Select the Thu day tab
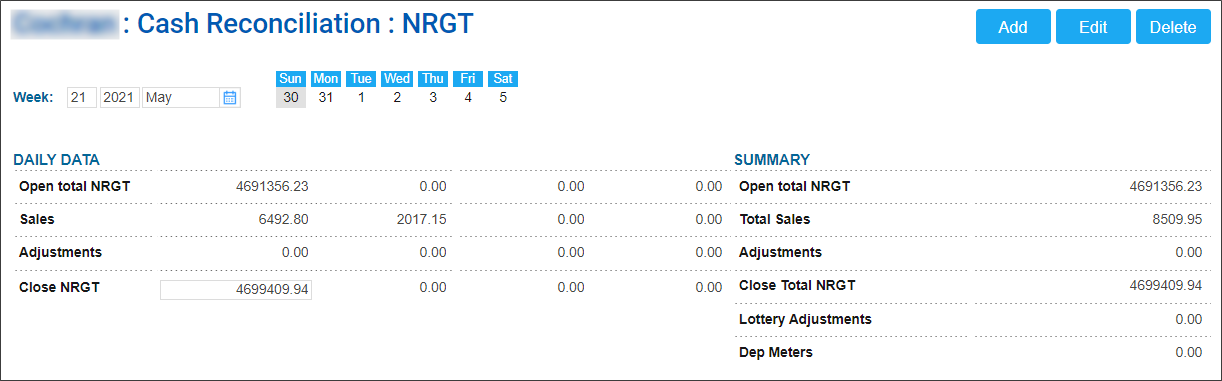The image size is (1222, 381). 433,78
